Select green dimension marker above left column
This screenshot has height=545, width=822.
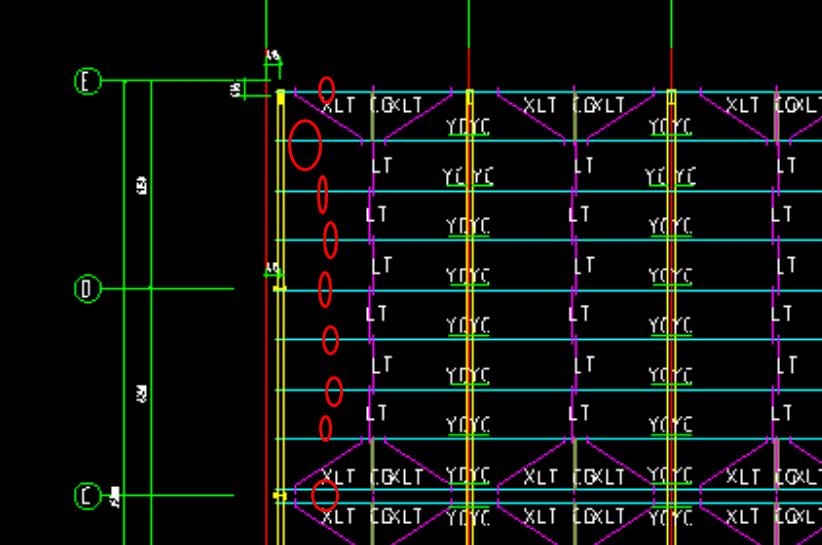tap(273, 60)
